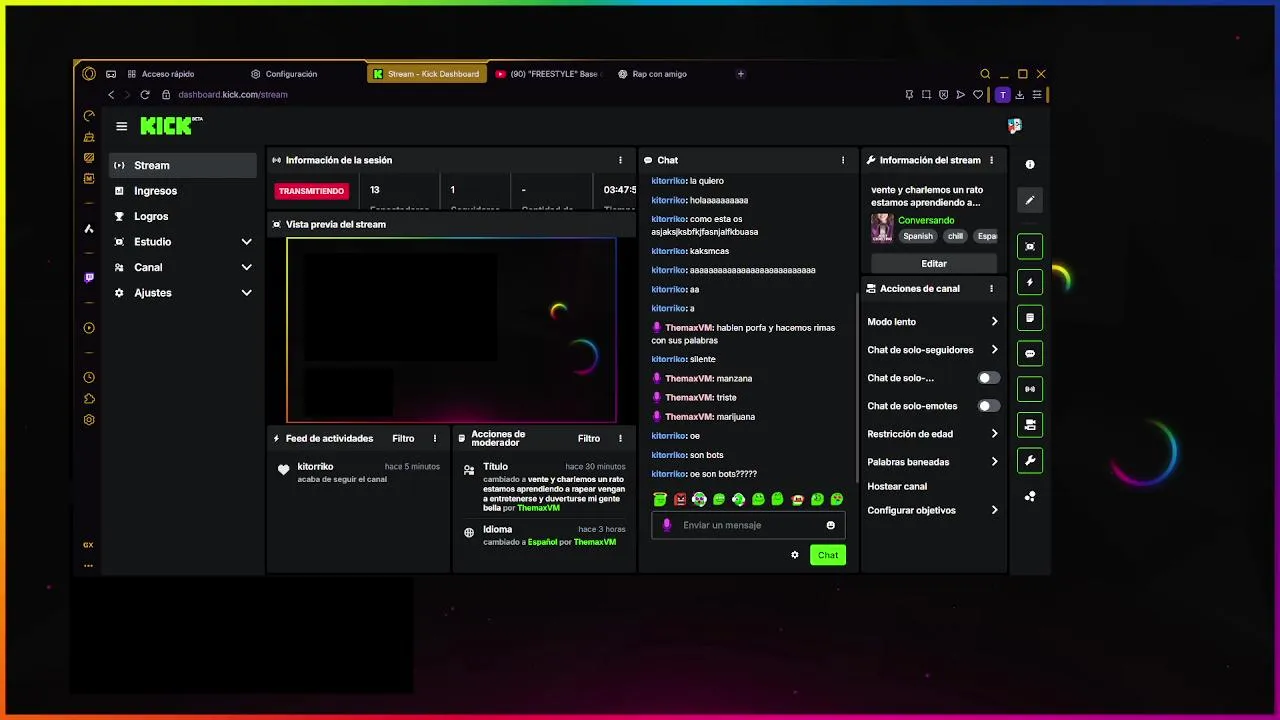The image size is (1280, 720).
Task: Toggle the stream preview widget icon
Action: point(1030,246)
